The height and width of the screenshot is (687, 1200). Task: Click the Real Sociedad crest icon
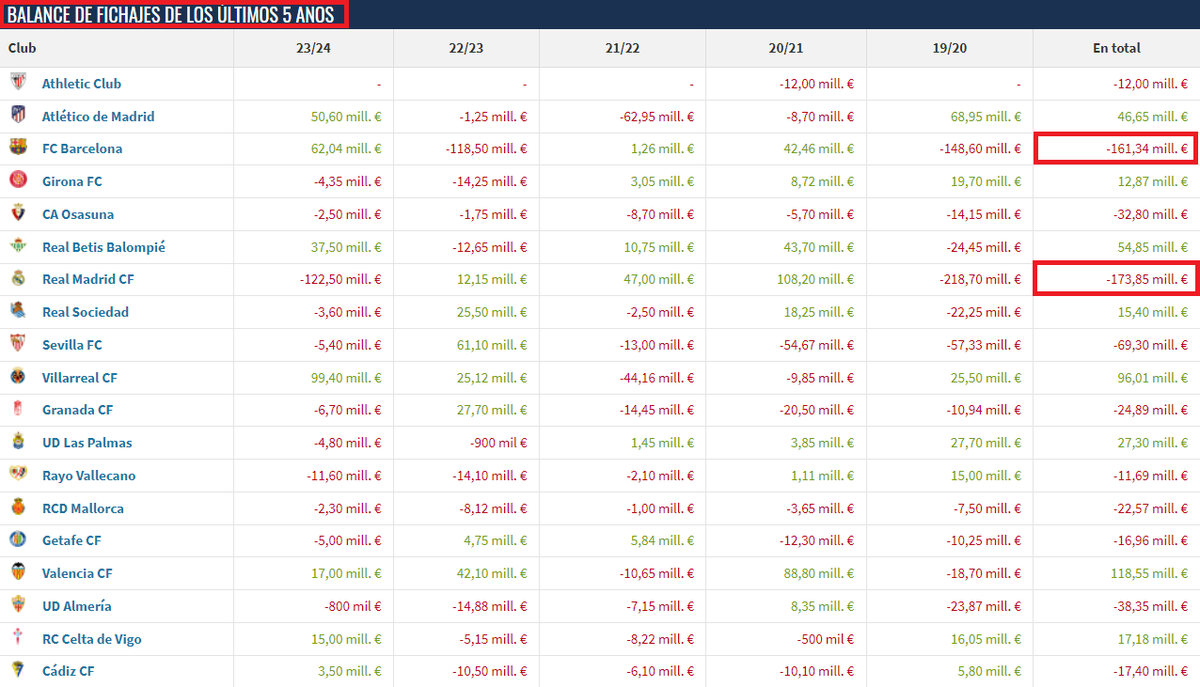point(18,312)
